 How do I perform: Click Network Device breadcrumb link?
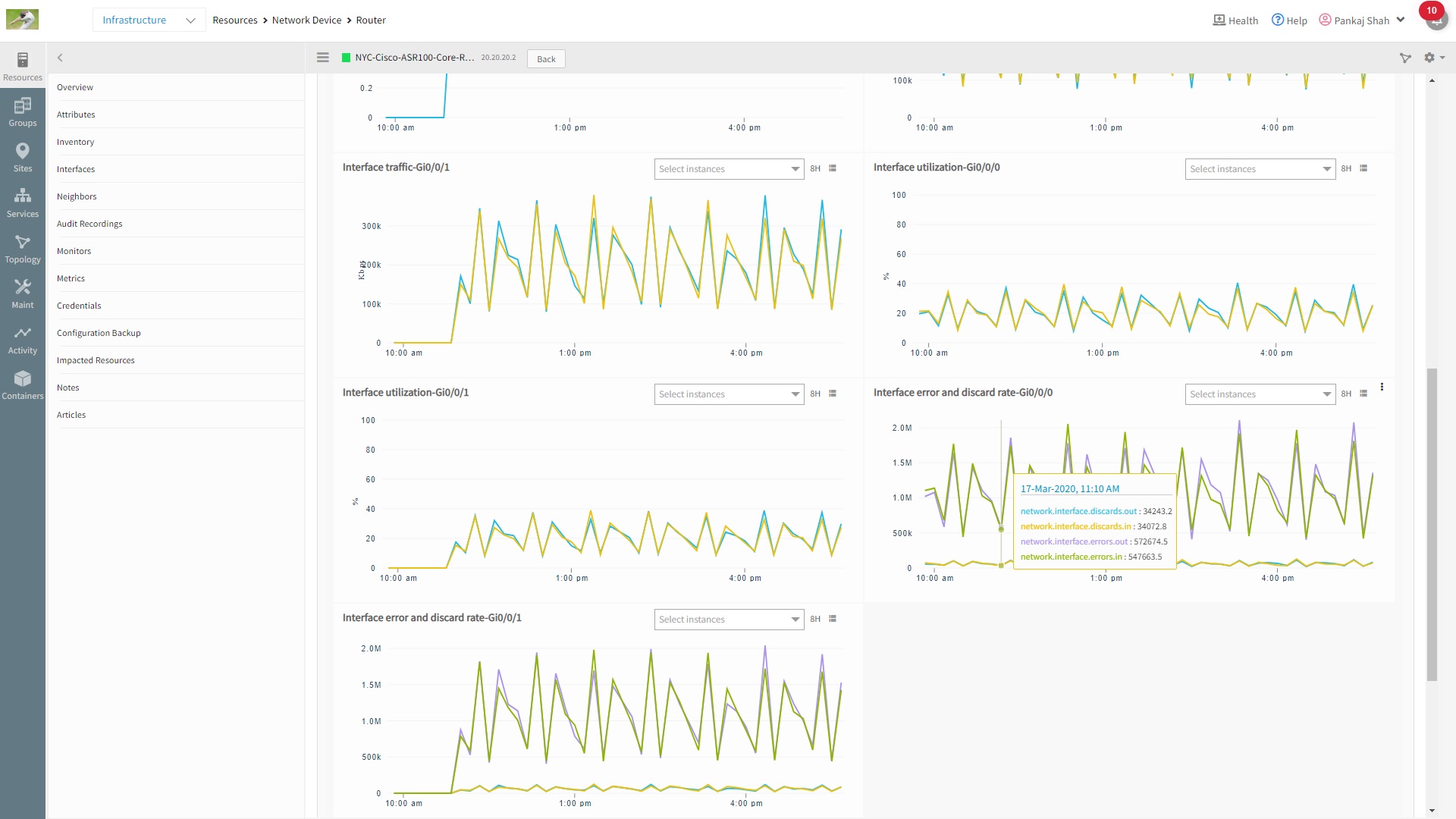point(306,20)
